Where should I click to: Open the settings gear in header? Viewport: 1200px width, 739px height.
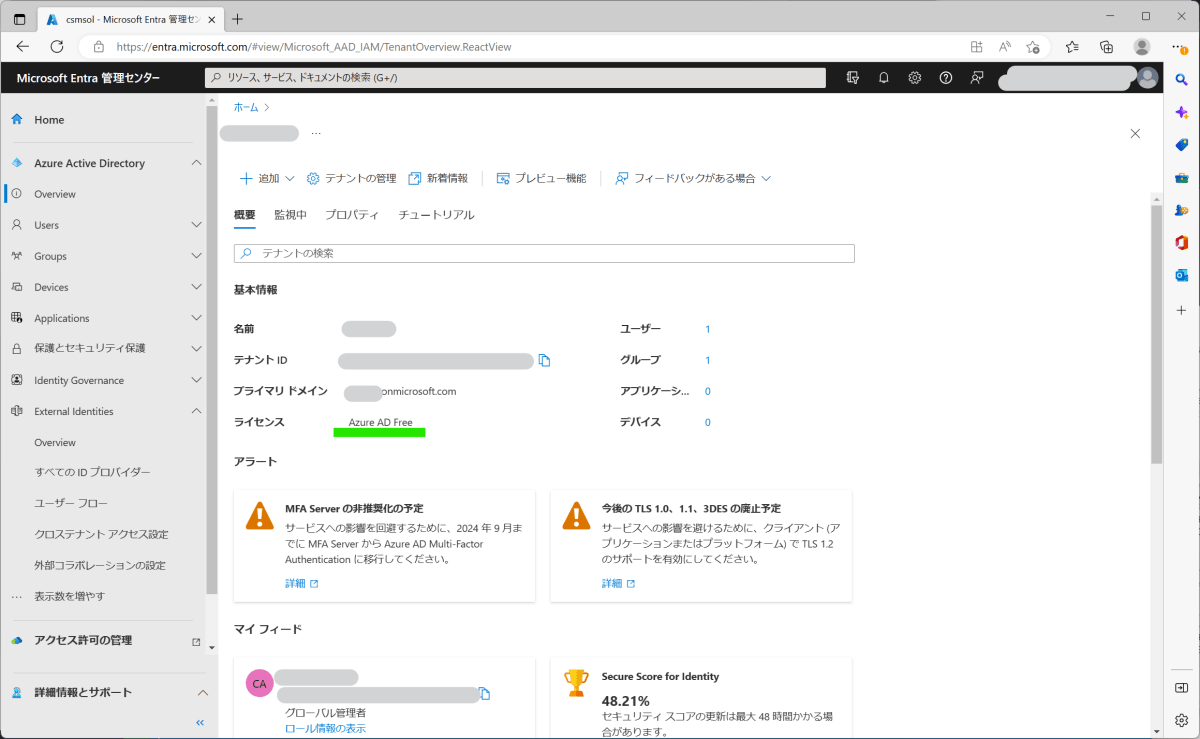915,78
